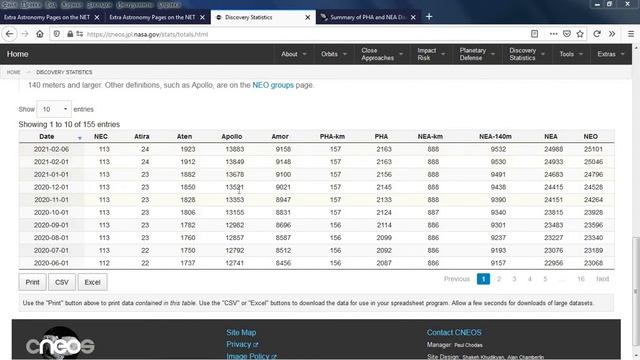This screenshot has height=360, width=640.
Task: Click the 2021-02-06 date cell
Action: pyautogui.click(x=51, y=149)
